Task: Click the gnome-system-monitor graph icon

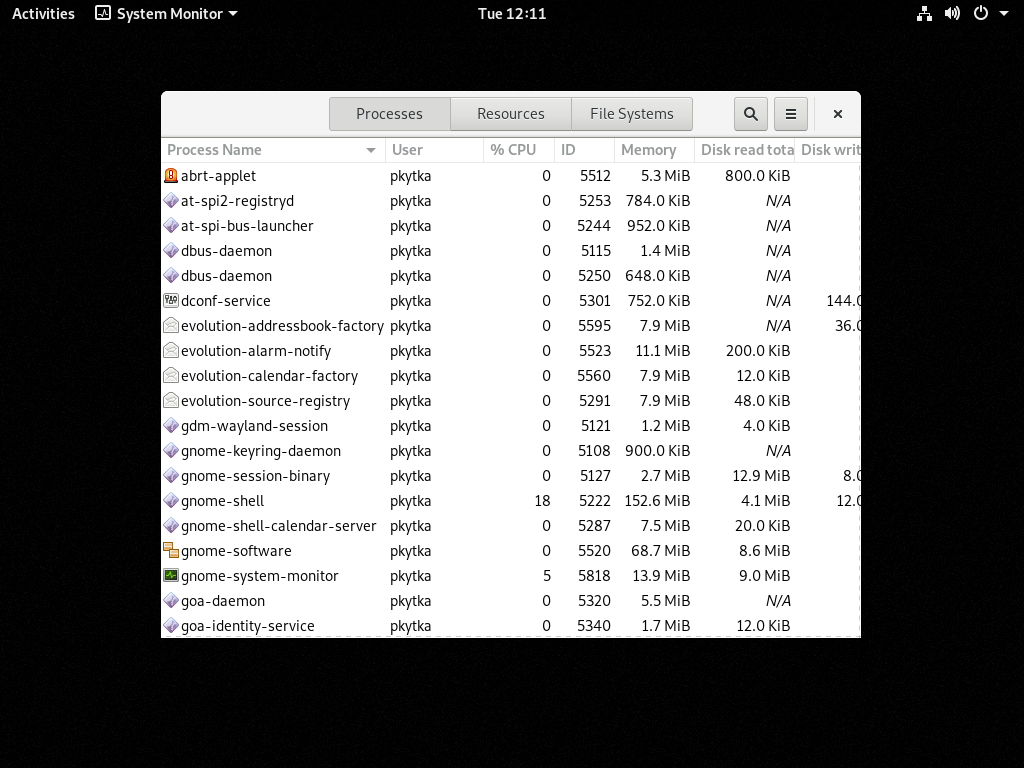Action: click(x=170, y=575)
